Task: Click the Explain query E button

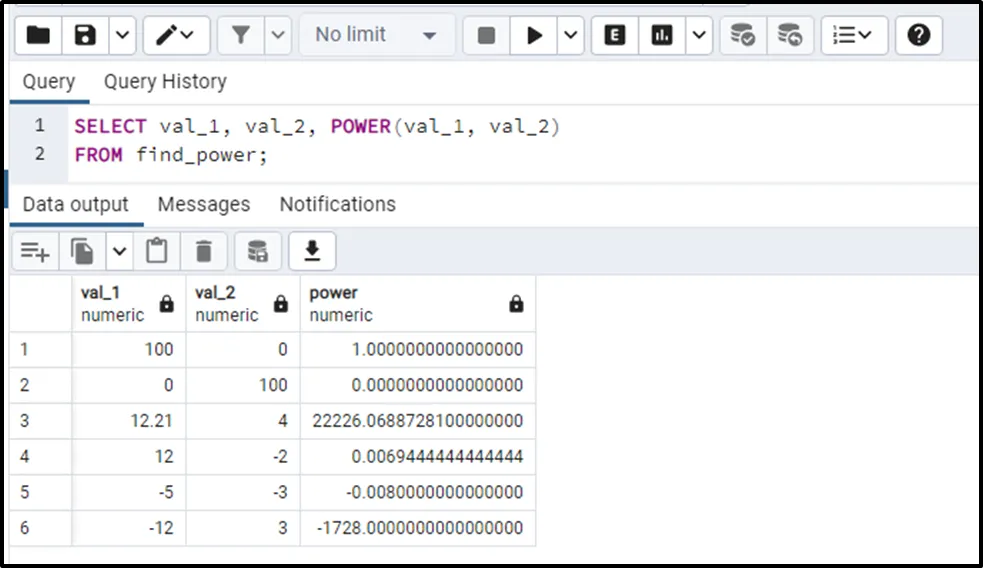Action: click(615, 36)
